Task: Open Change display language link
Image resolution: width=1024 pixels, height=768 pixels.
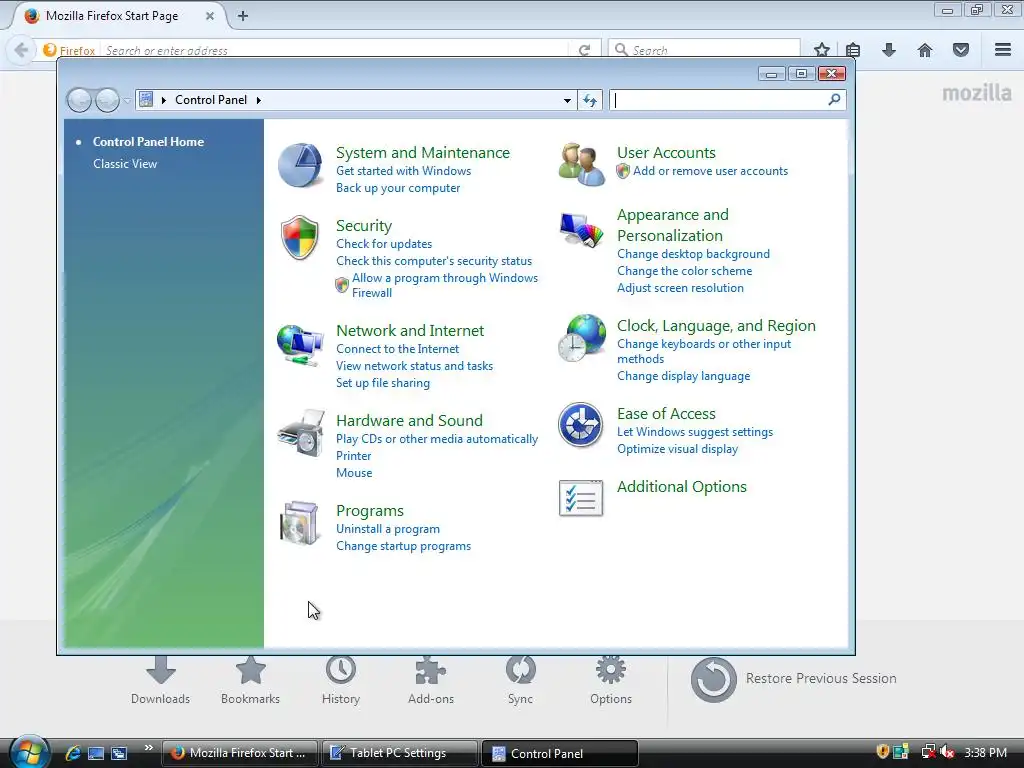Action: click(x=684, y=376)
